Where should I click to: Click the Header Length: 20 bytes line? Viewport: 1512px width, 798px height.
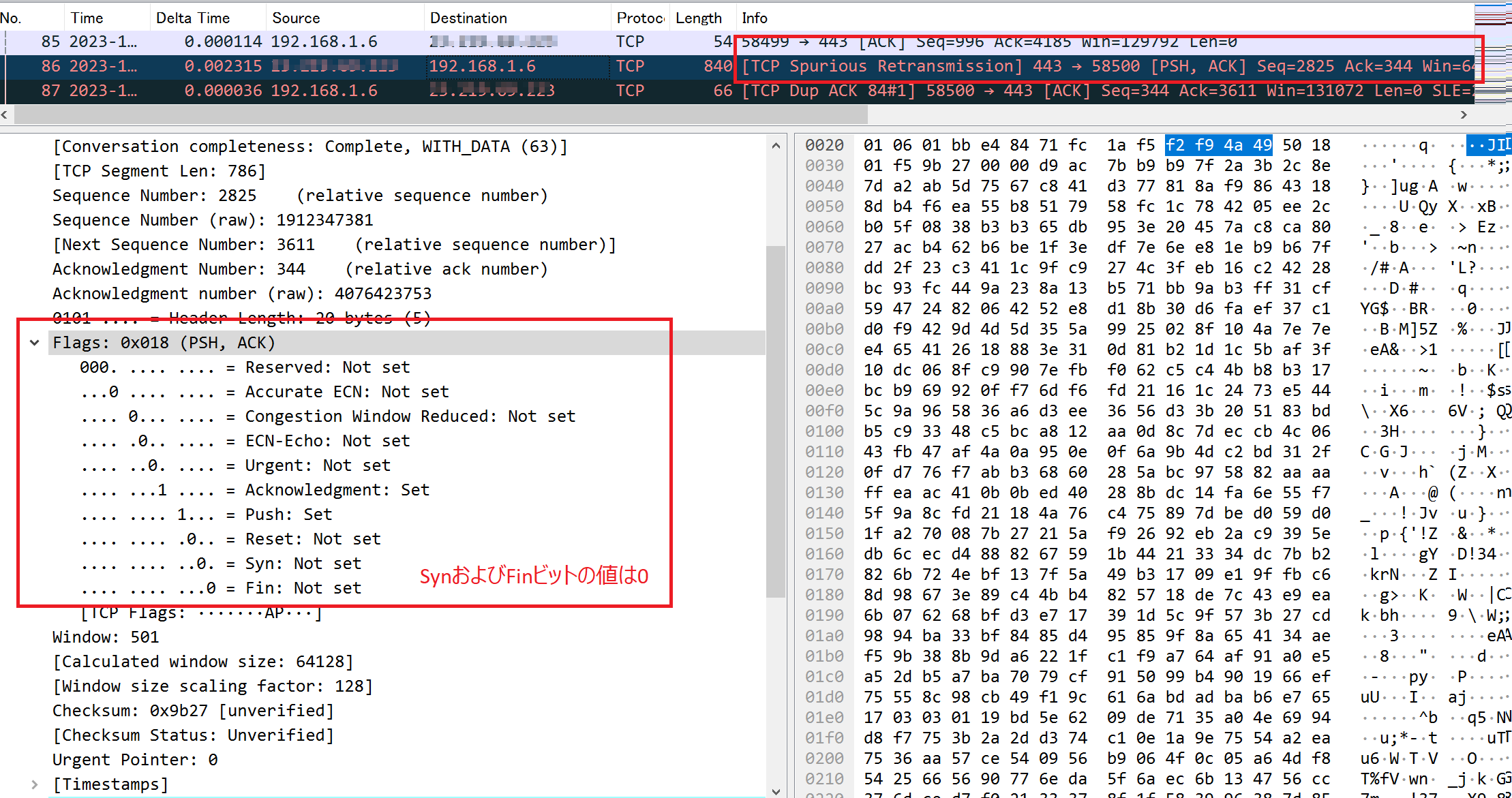click(242, 318)
